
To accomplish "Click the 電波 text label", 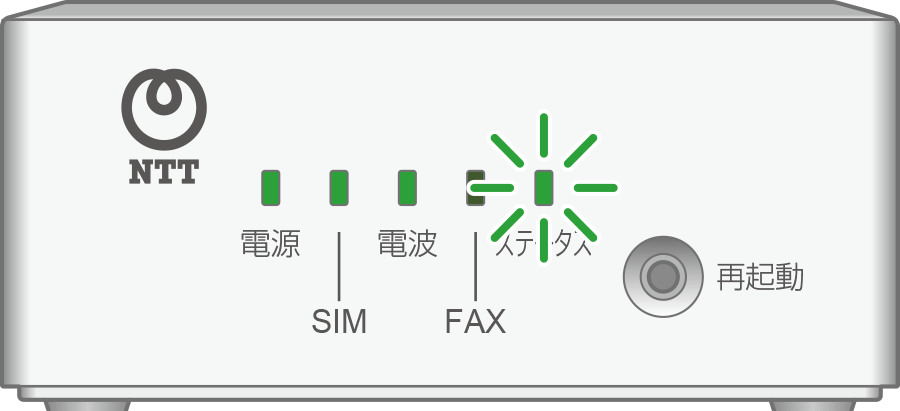I will 407,244.
